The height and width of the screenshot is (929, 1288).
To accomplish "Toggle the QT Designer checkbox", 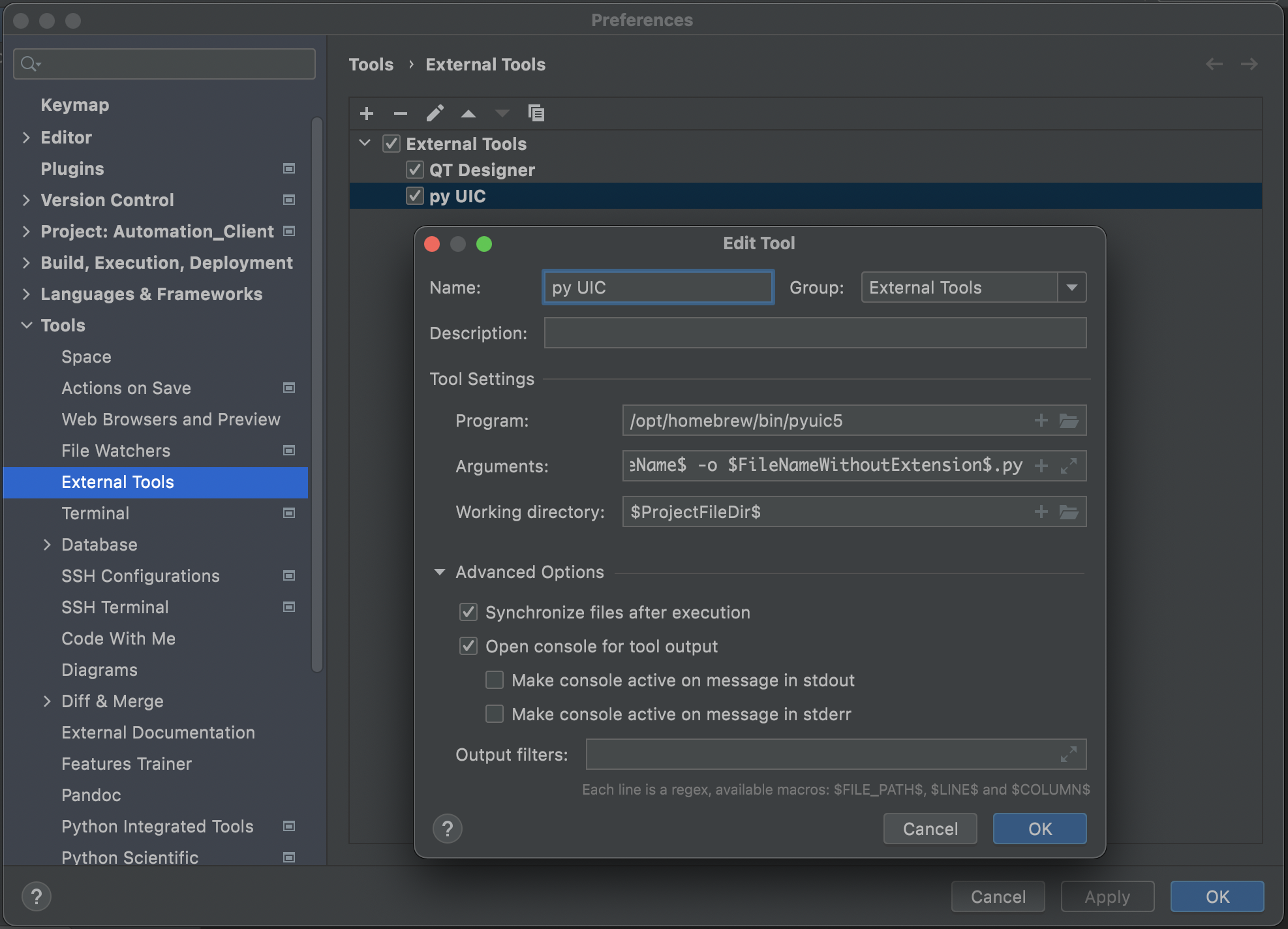I will point(415,170).
